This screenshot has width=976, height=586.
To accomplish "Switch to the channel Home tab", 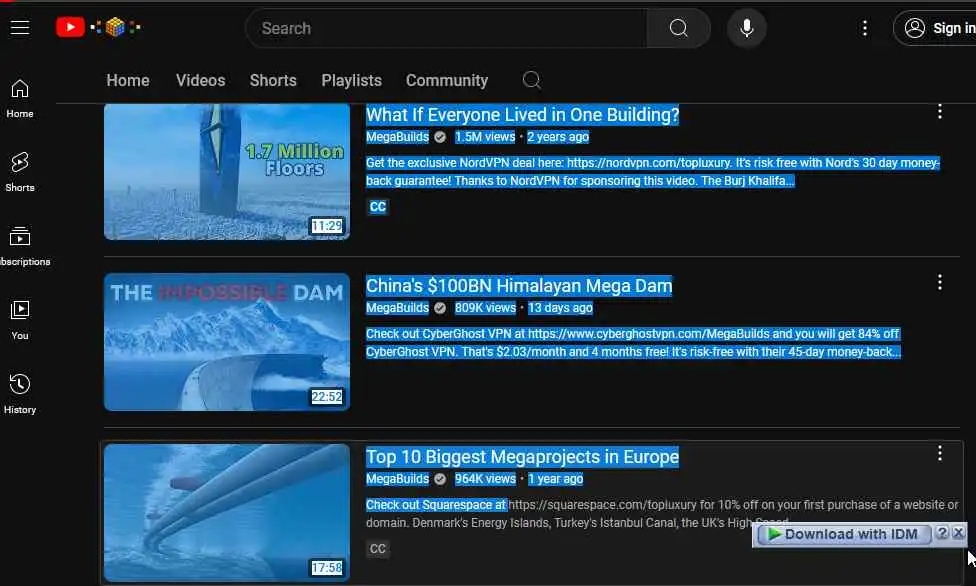I will (128, 80).
